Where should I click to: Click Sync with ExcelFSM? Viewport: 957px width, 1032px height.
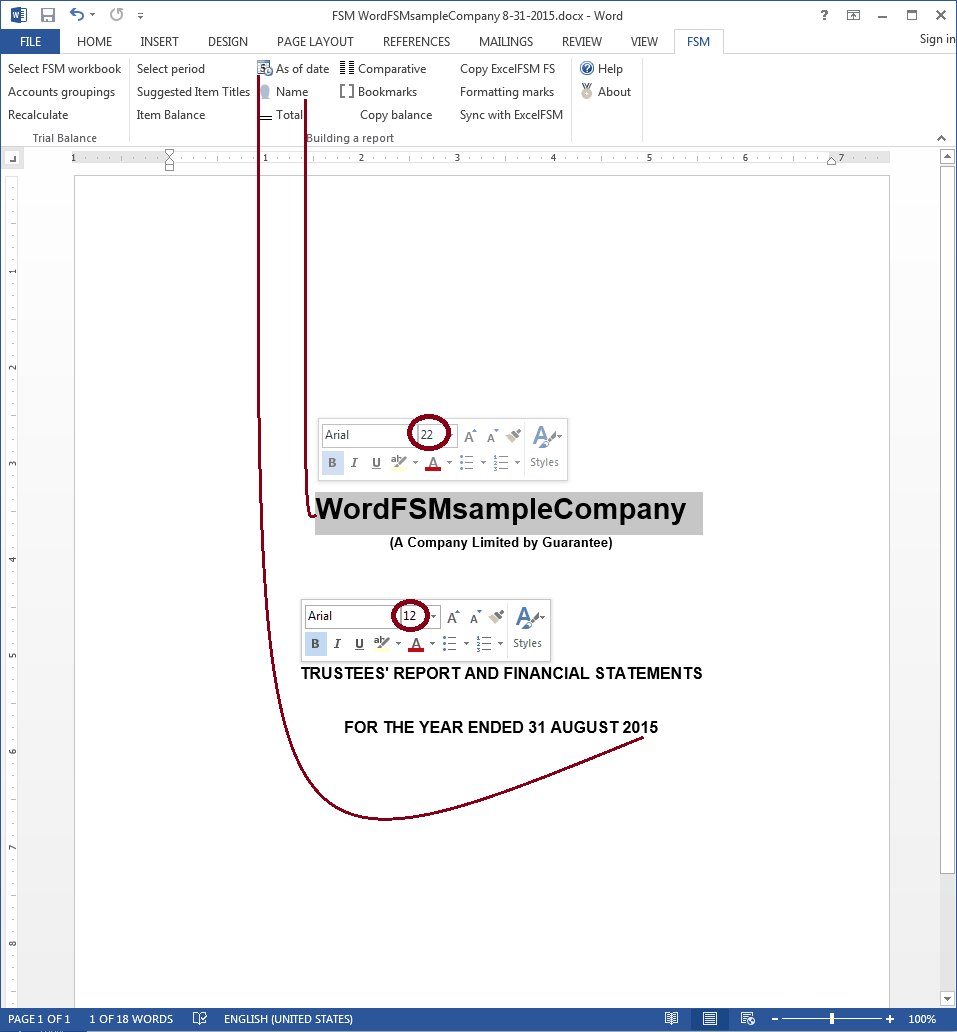tap(511, 115)
